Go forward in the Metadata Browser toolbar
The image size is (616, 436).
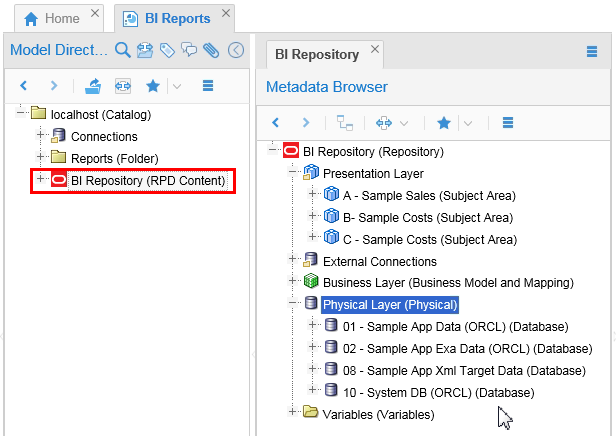point(306,123)
